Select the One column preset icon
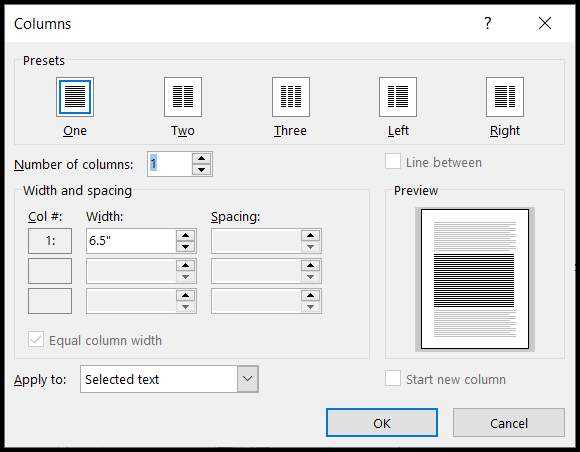Viewport: 580px width, 452px height. [x=75, y=97]
